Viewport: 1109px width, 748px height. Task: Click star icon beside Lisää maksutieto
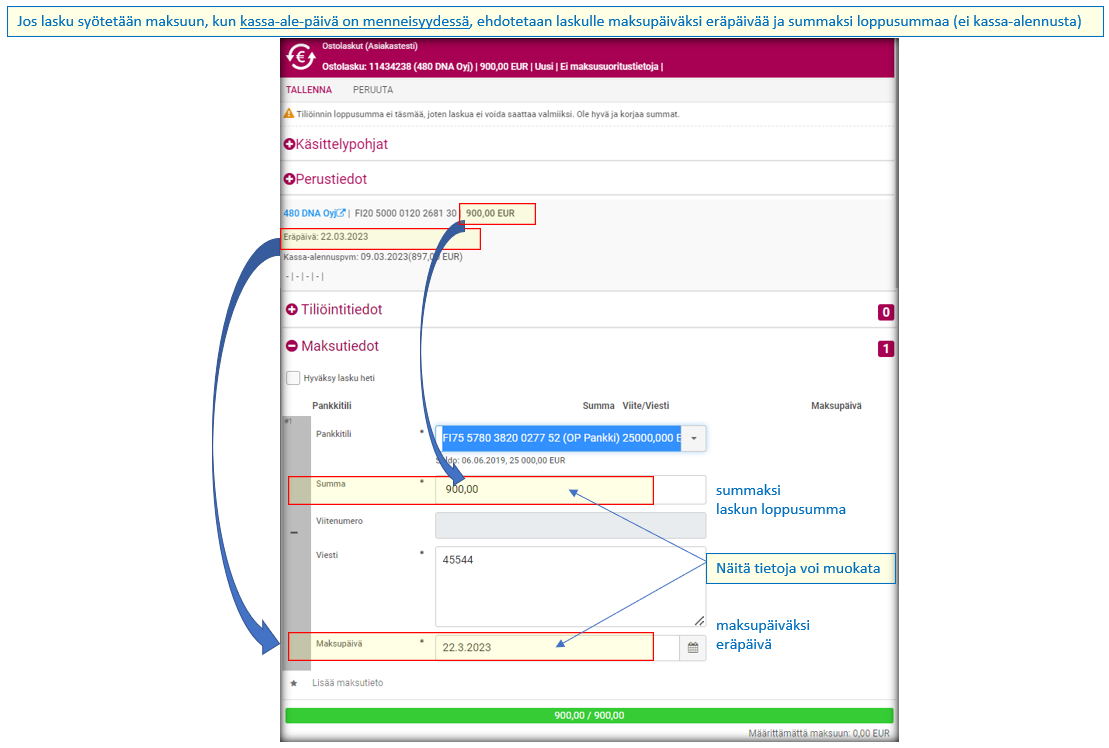coord(294,683)
